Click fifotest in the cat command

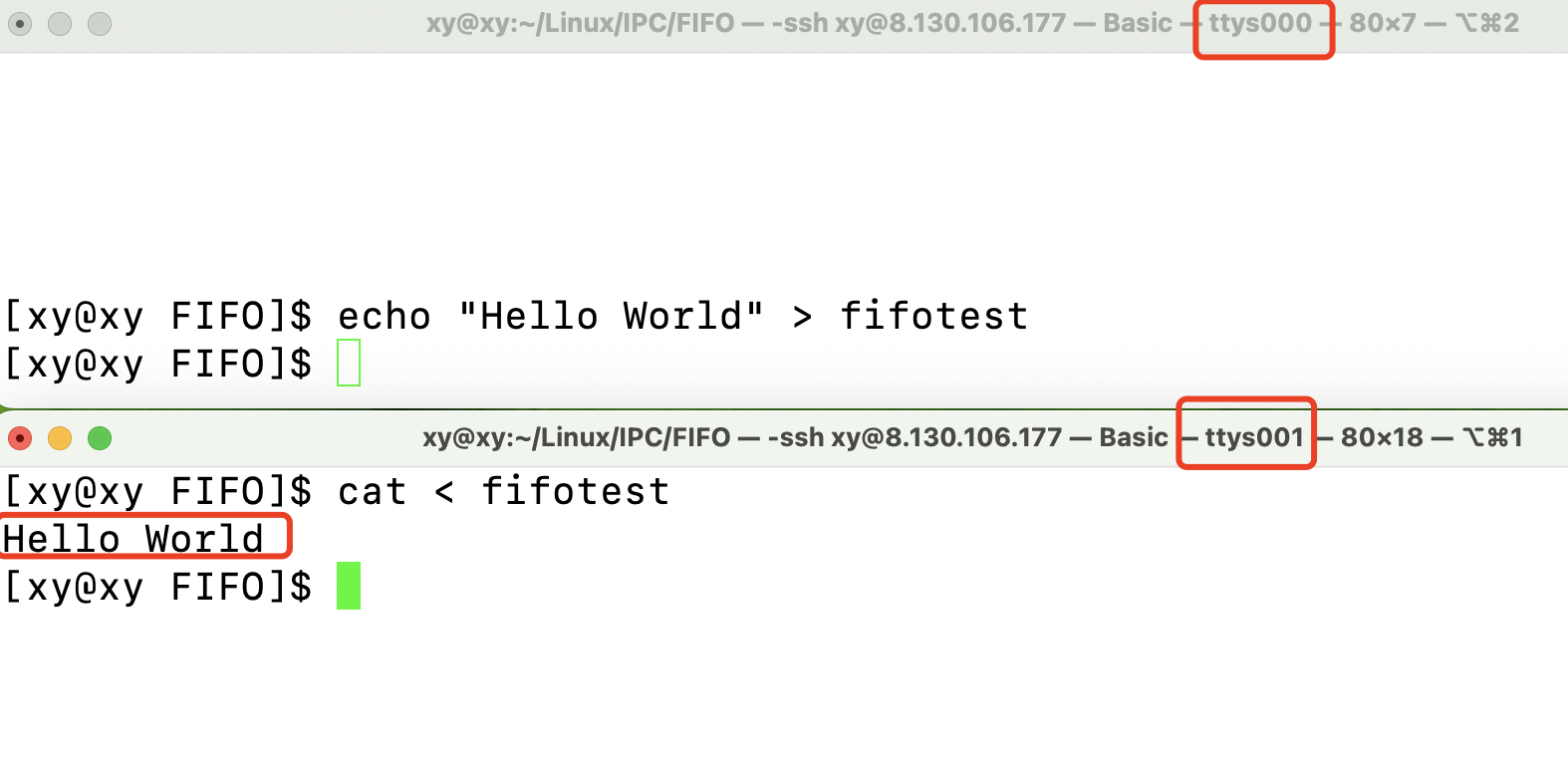575,492
